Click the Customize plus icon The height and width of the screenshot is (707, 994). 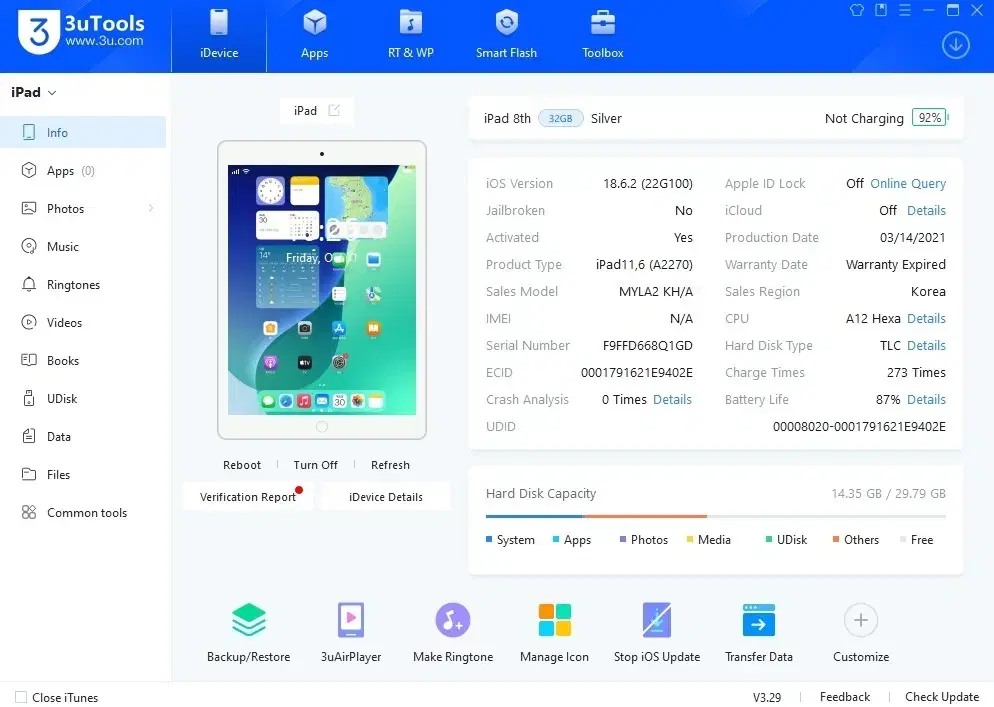[861, 620]
